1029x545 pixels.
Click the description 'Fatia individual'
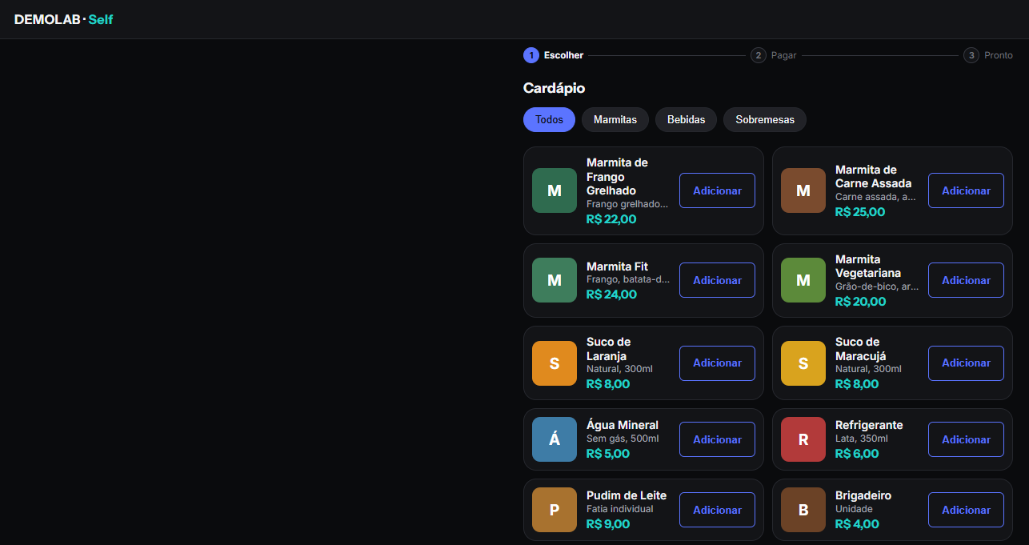[x=620, y=509]
